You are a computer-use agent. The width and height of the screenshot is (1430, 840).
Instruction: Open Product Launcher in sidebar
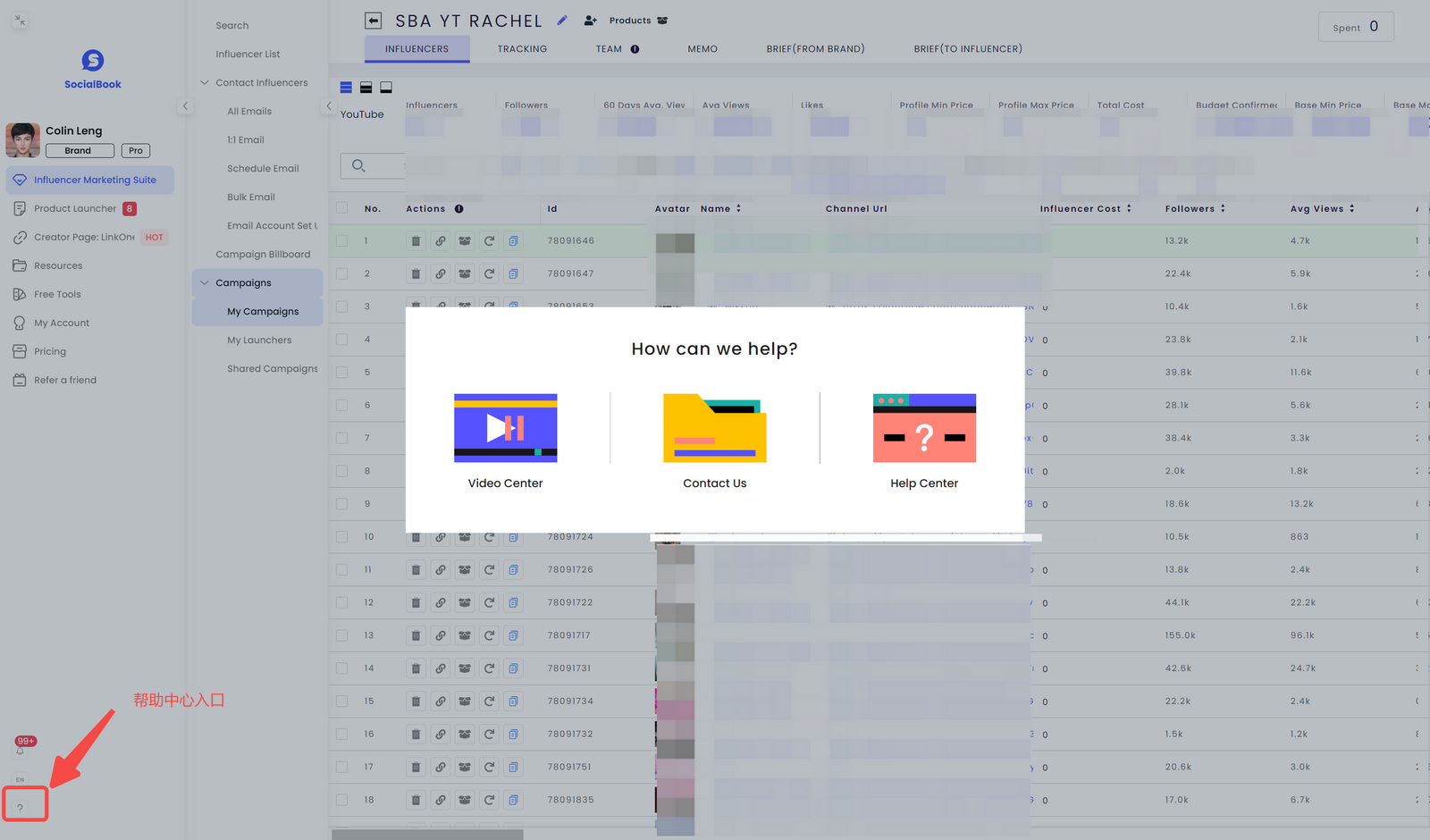coord(75,208)
